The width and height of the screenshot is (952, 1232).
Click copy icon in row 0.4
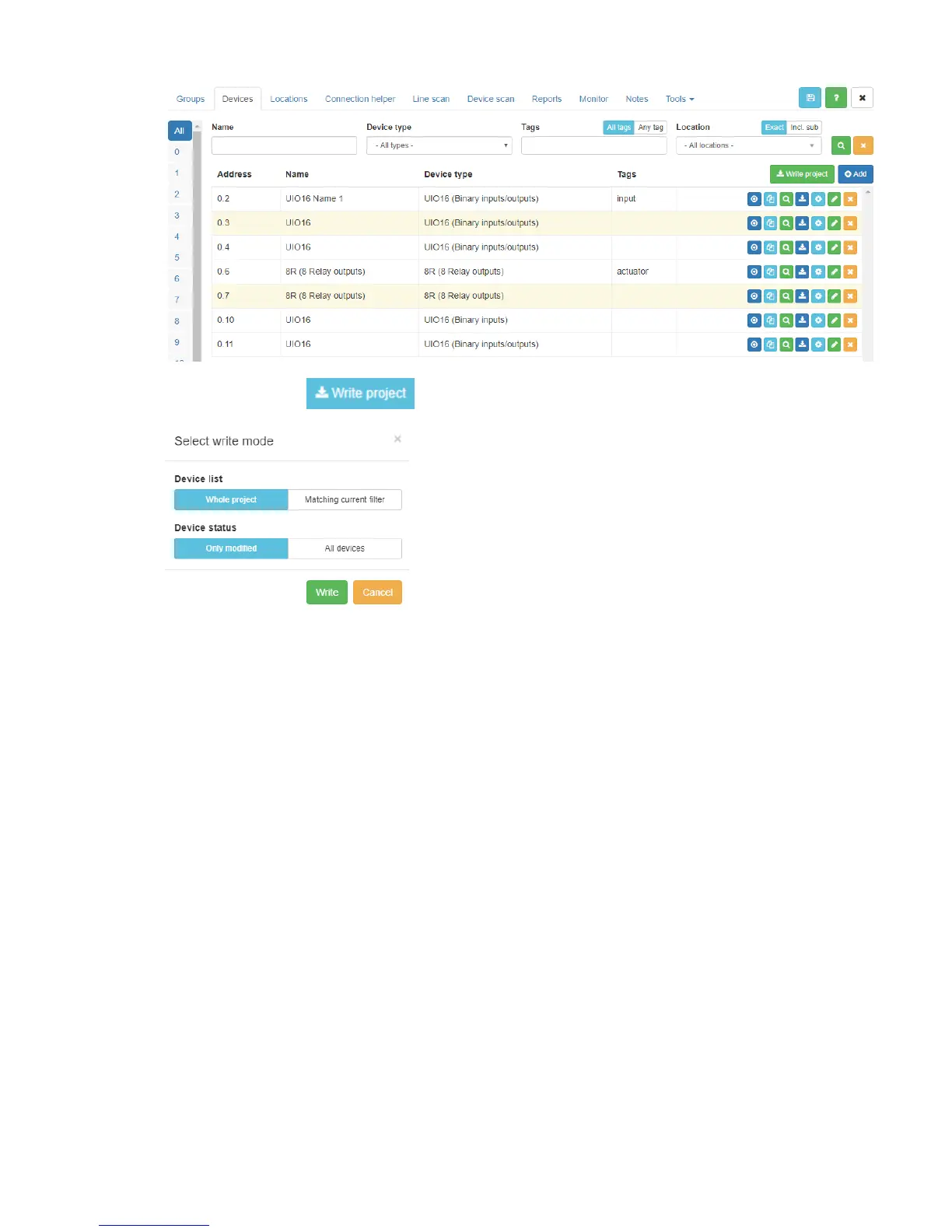(x=770, y=247)
